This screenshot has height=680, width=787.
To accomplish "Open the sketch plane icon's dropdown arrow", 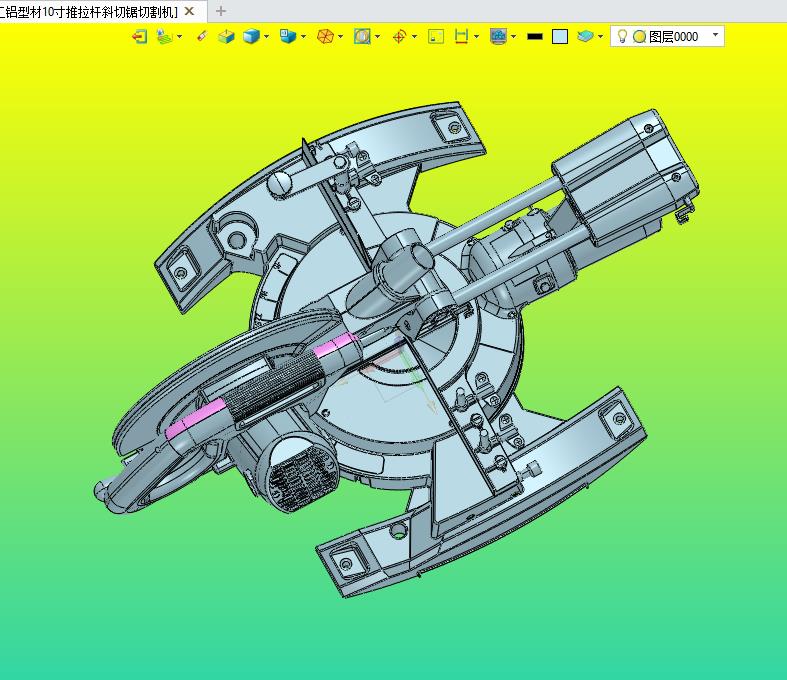I will pos(180,37).
